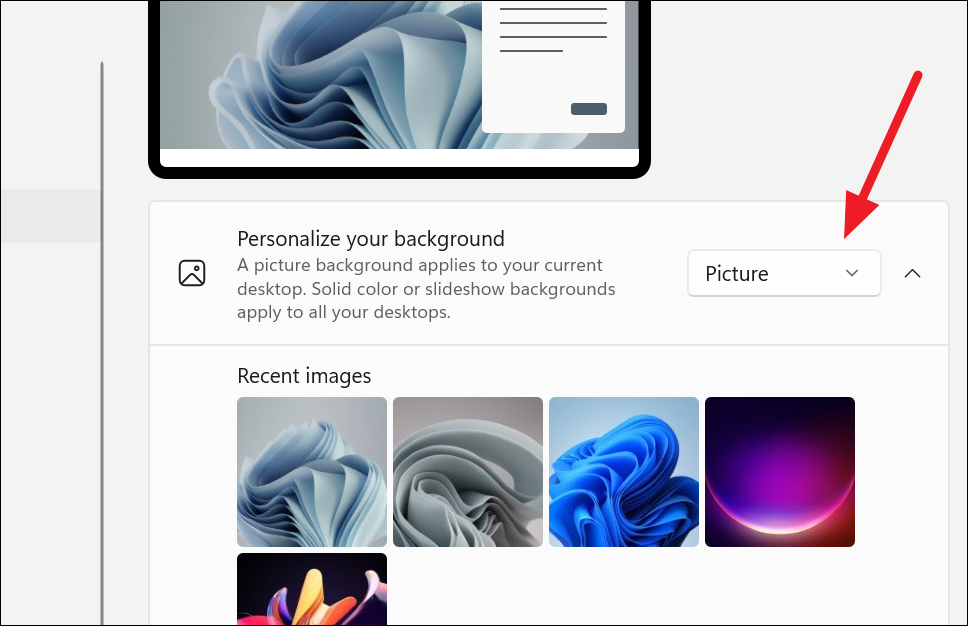The image size is (968, 626).
Task: Pick the colorful abstract wallpaper on dark background
Action: pos(312,589)
